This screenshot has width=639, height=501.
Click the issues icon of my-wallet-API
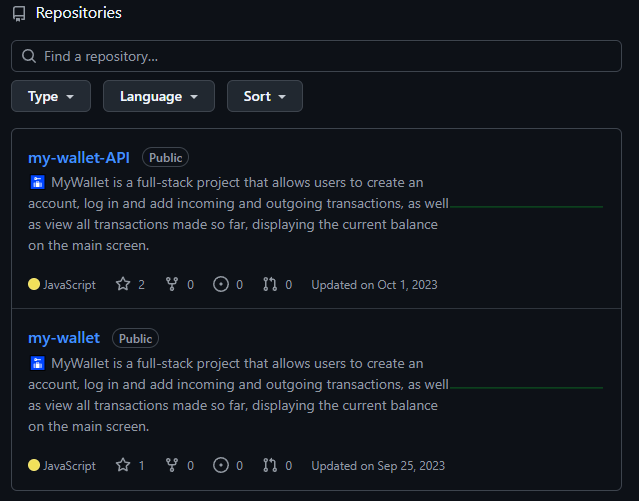(221, 284)
